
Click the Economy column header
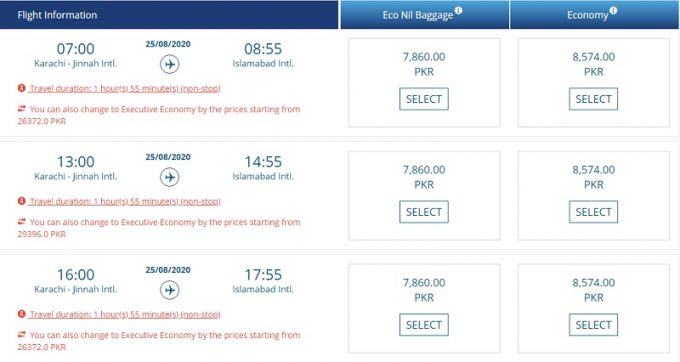point(595,15)
